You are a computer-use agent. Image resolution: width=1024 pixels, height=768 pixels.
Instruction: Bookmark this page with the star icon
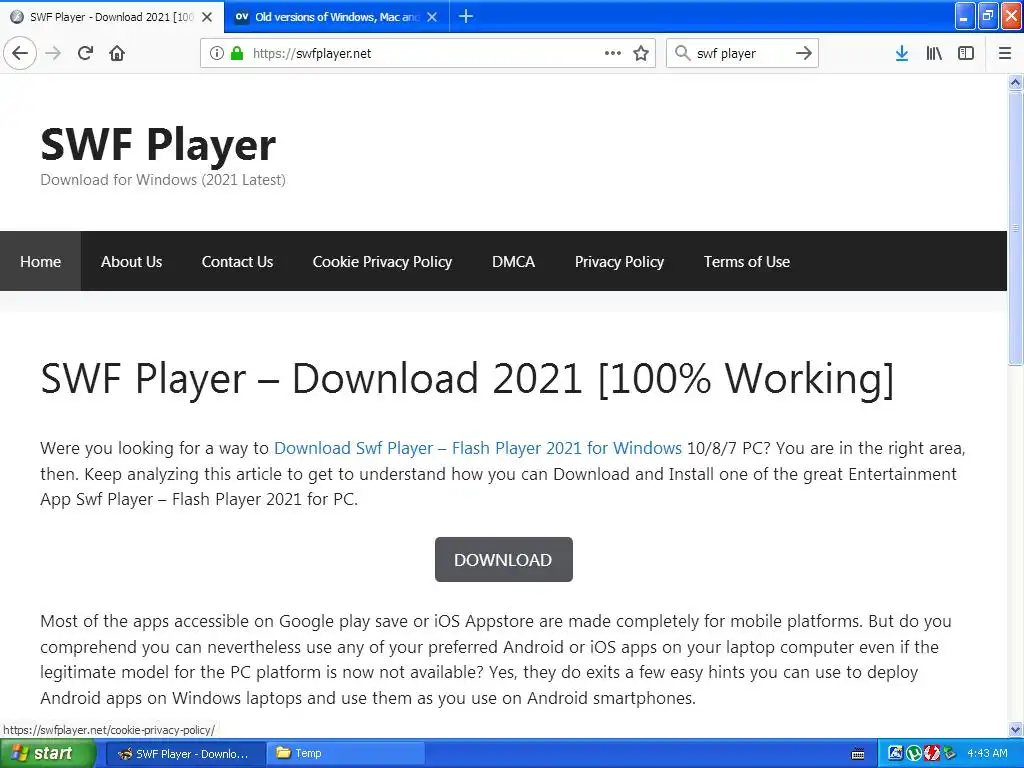pos(641,53)
